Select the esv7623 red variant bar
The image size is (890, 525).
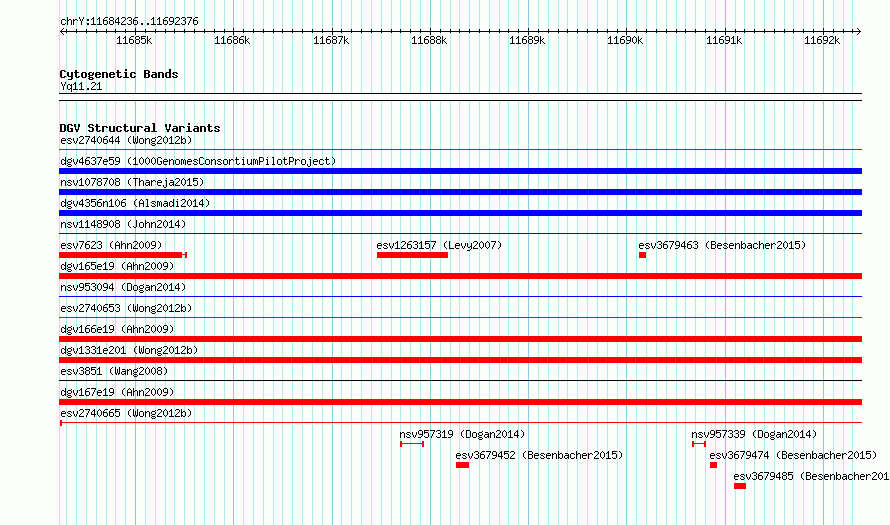(123, 255)
